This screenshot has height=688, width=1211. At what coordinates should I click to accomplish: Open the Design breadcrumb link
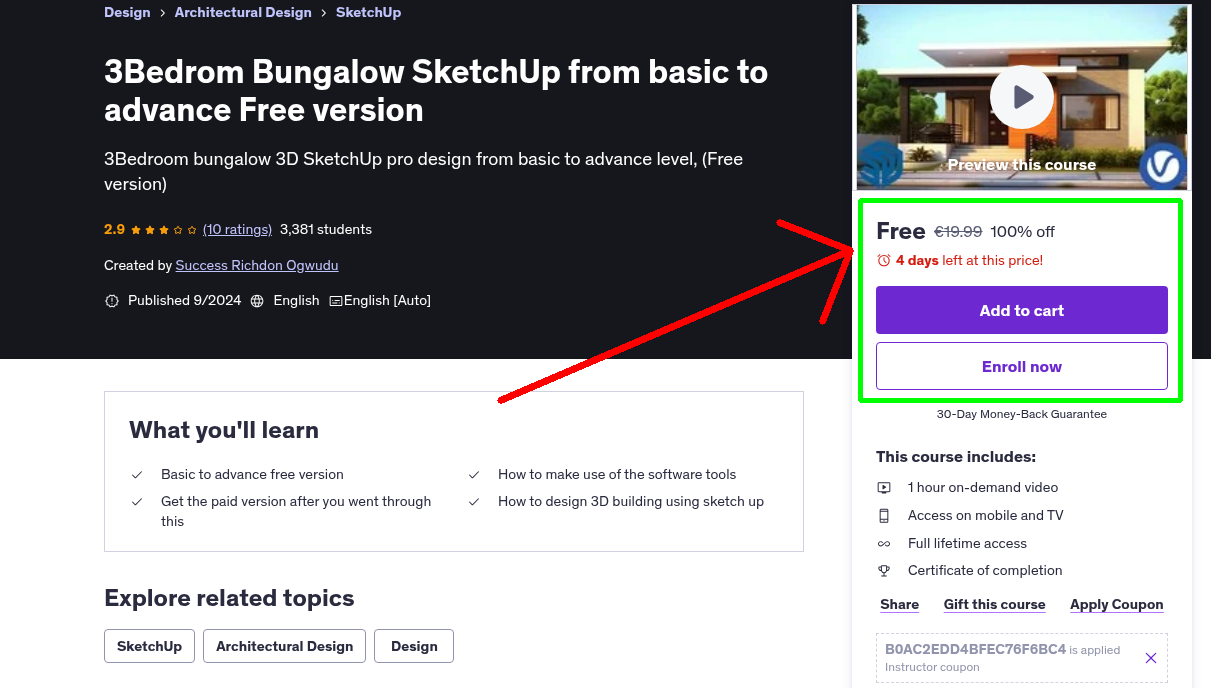[x=127, y=12]
